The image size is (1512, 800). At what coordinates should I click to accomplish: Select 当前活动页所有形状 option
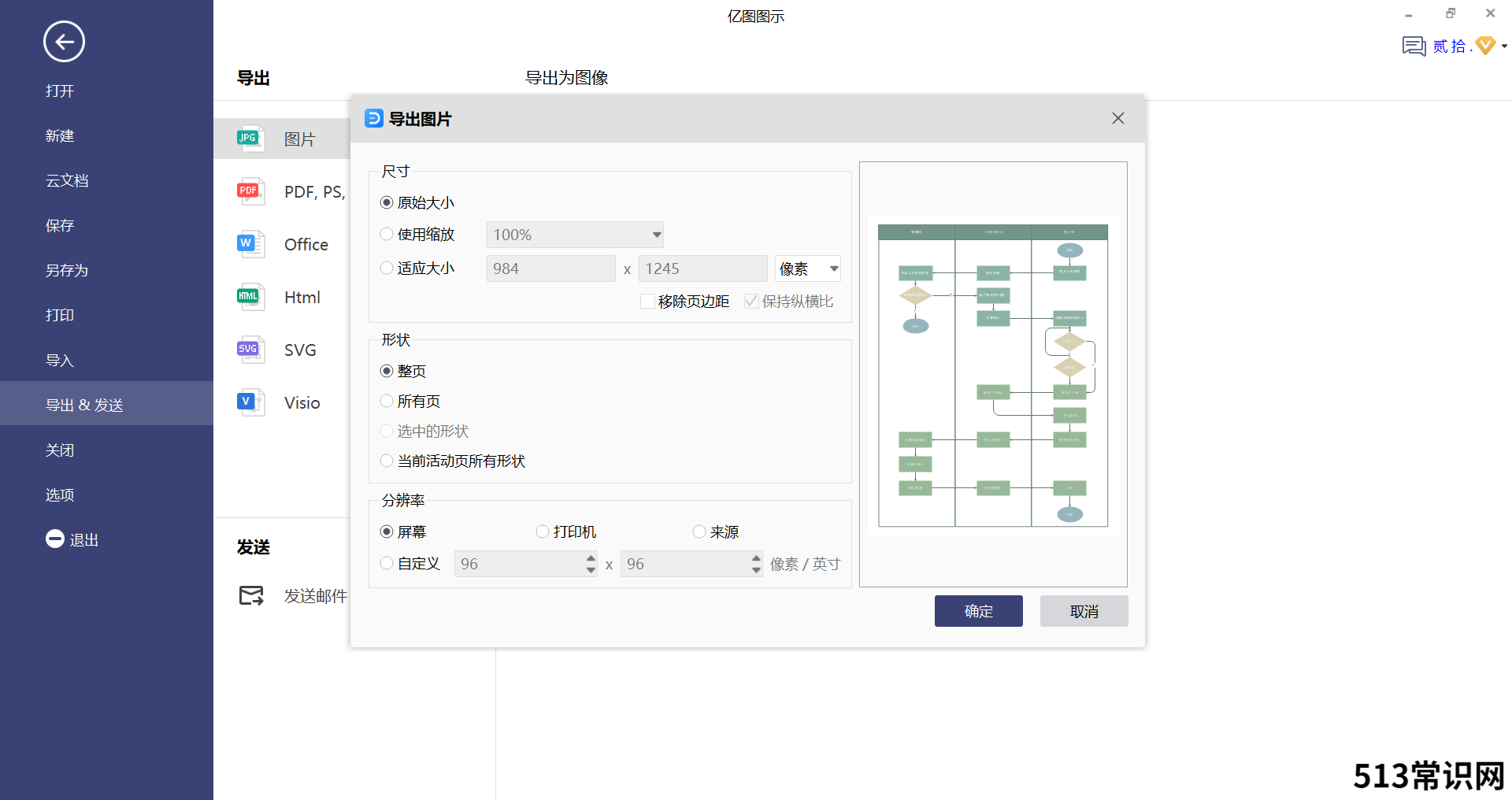click(387, 461)
